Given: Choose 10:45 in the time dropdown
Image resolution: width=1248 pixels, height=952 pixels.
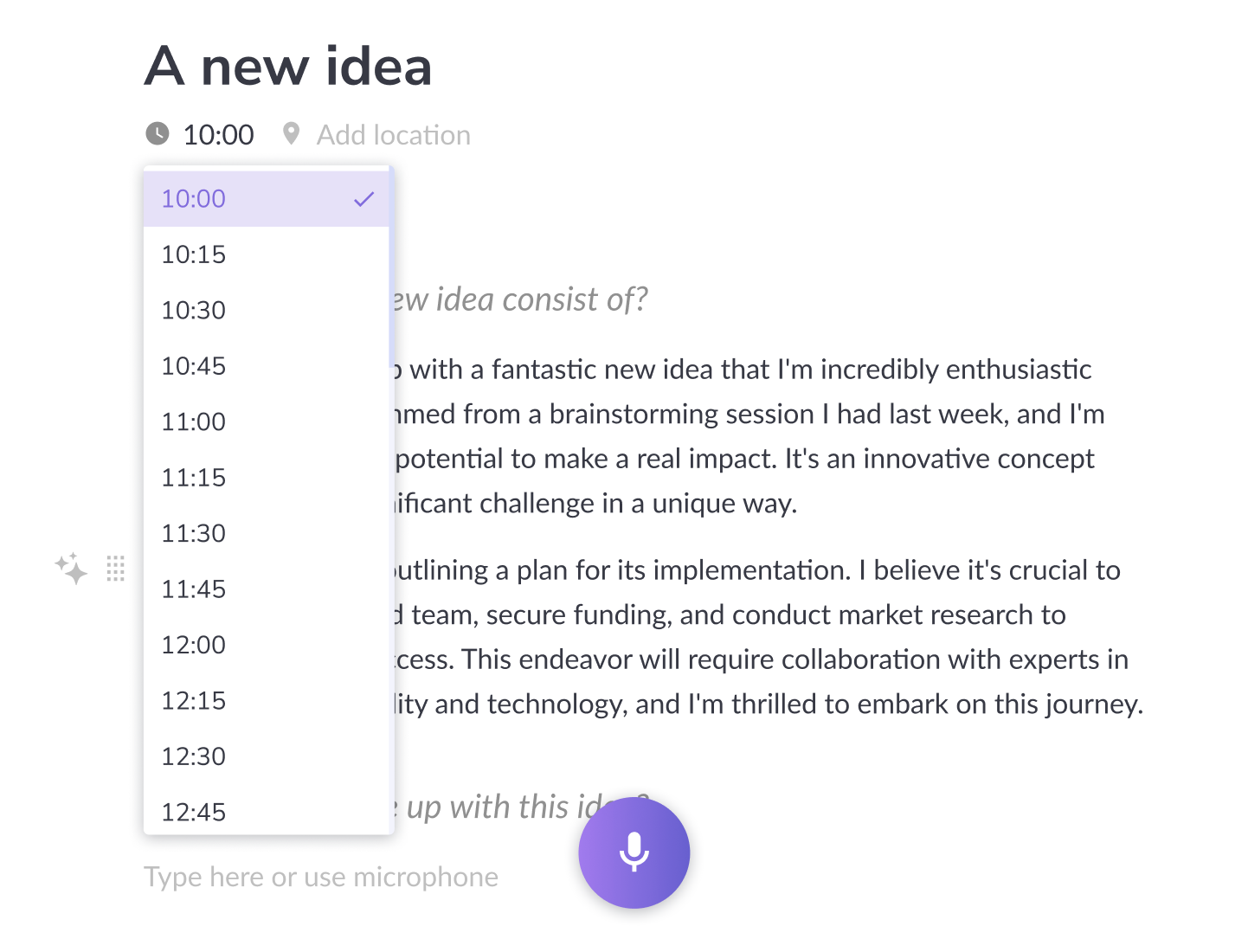Looking at the screenshot, I should pyautogui.click(x=194, y=366).
